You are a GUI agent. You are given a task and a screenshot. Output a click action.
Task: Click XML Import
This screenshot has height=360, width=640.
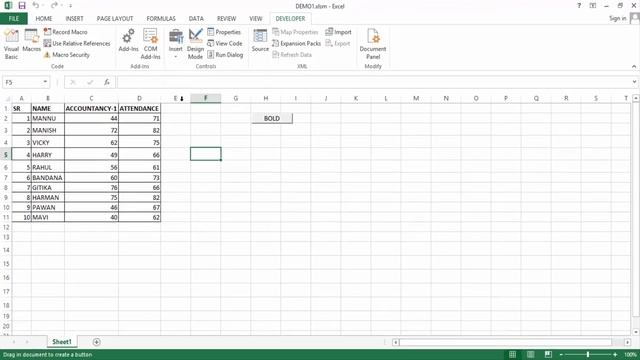[x=338, y=32]
